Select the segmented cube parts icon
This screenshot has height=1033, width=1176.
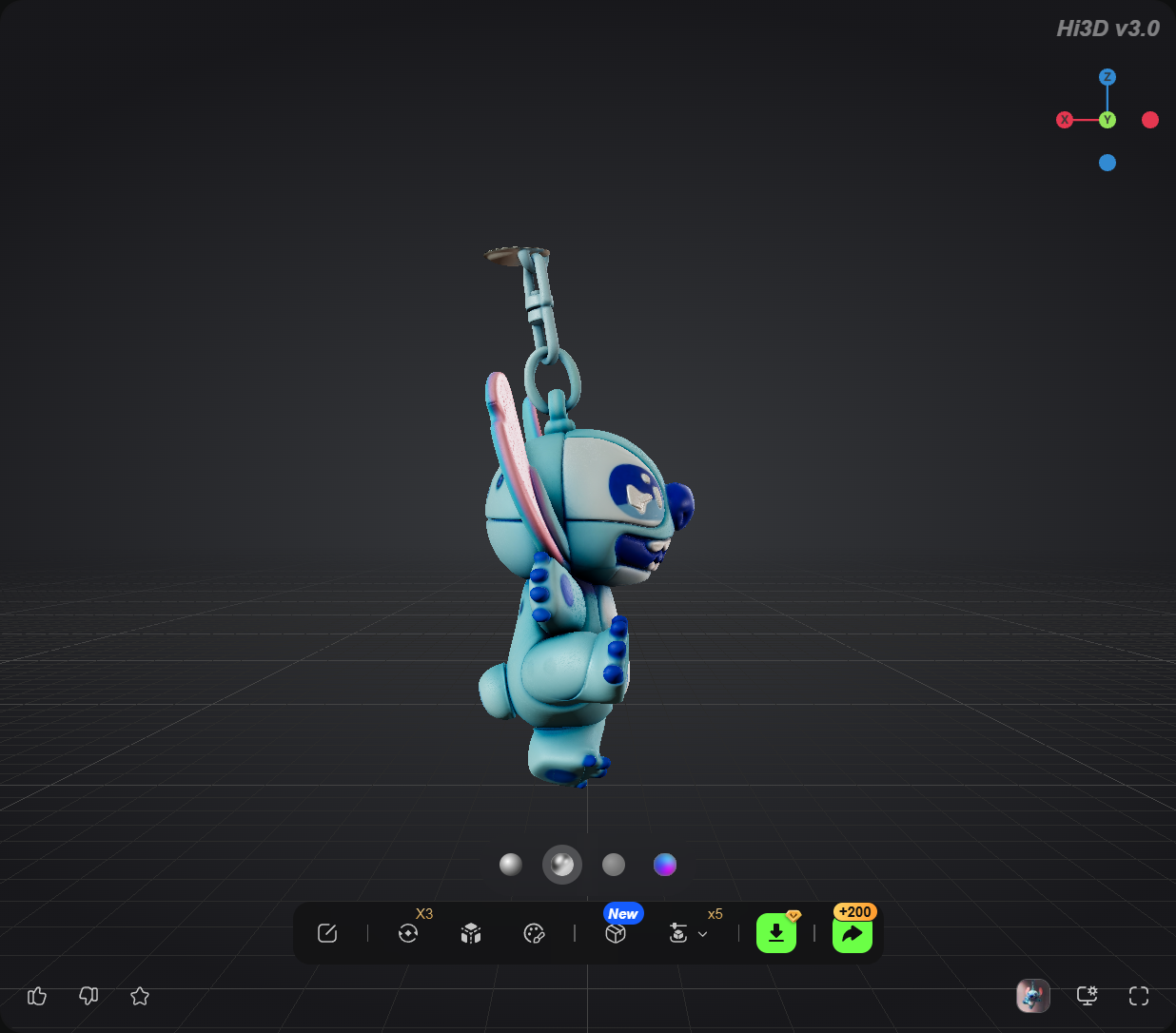471,933
